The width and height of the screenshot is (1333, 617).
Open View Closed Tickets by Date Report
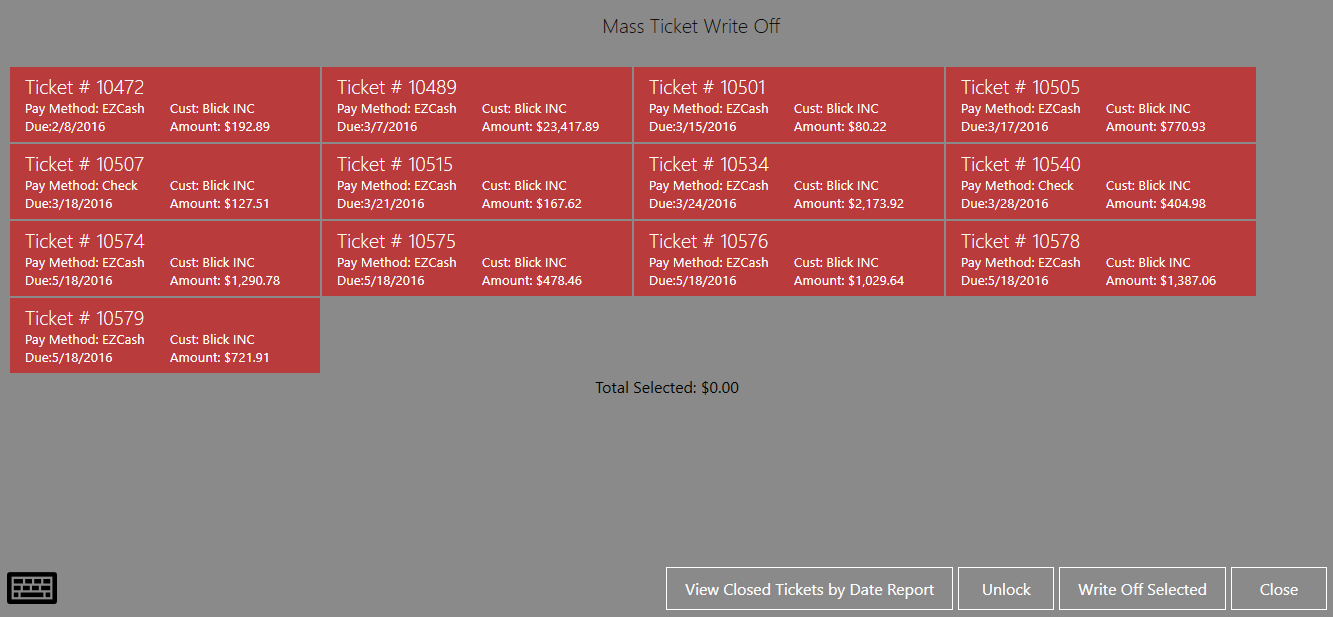810,589
